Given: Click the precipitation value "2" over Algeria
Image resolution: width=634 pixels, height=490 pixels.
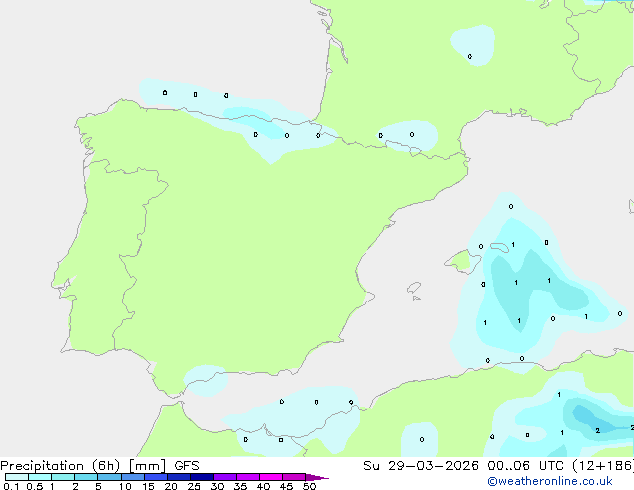Looking at the screenshot, I should [598, 431].
